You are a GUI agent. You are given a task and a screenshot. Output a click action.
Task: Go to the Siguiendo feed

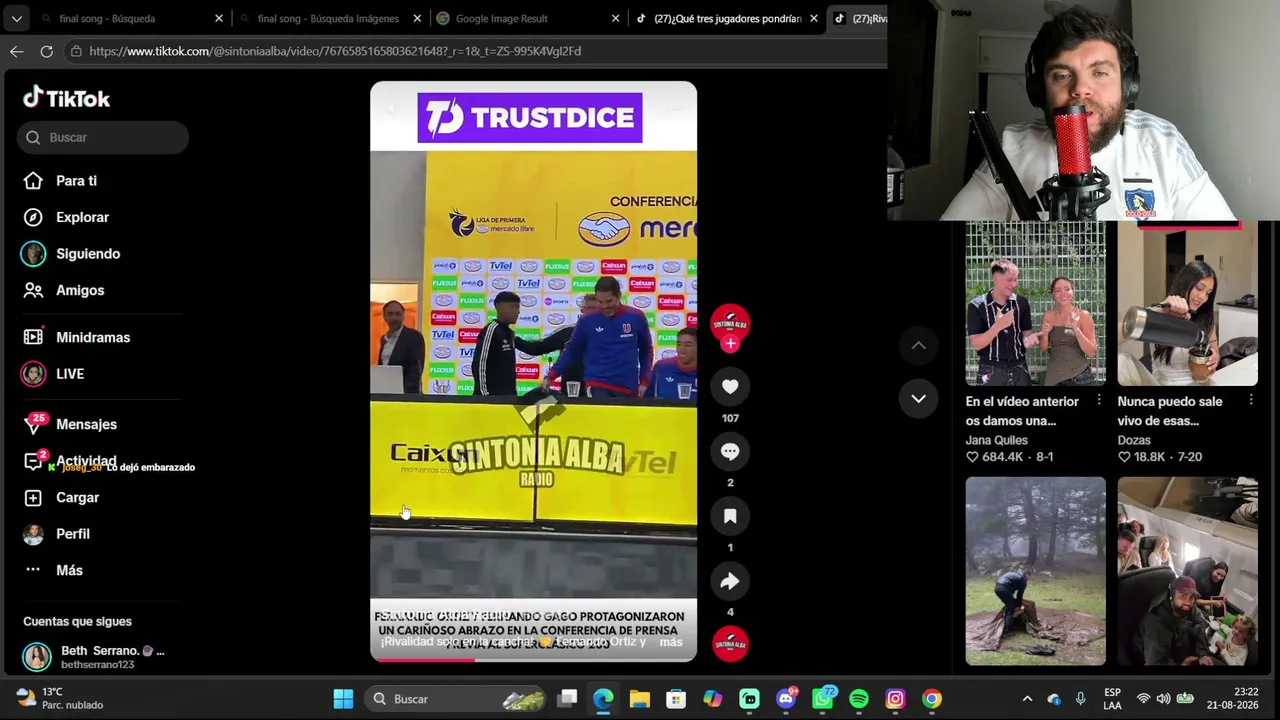[x=71, y=254]
